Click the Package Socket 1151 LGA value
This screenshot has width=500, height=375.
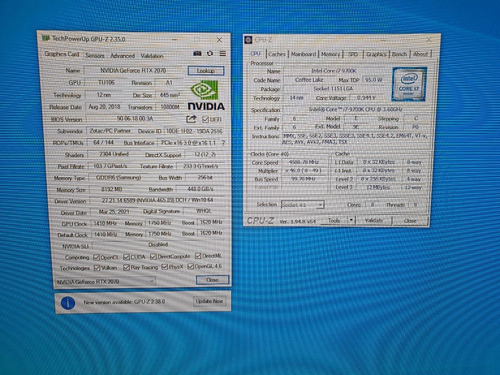(333, 89)
